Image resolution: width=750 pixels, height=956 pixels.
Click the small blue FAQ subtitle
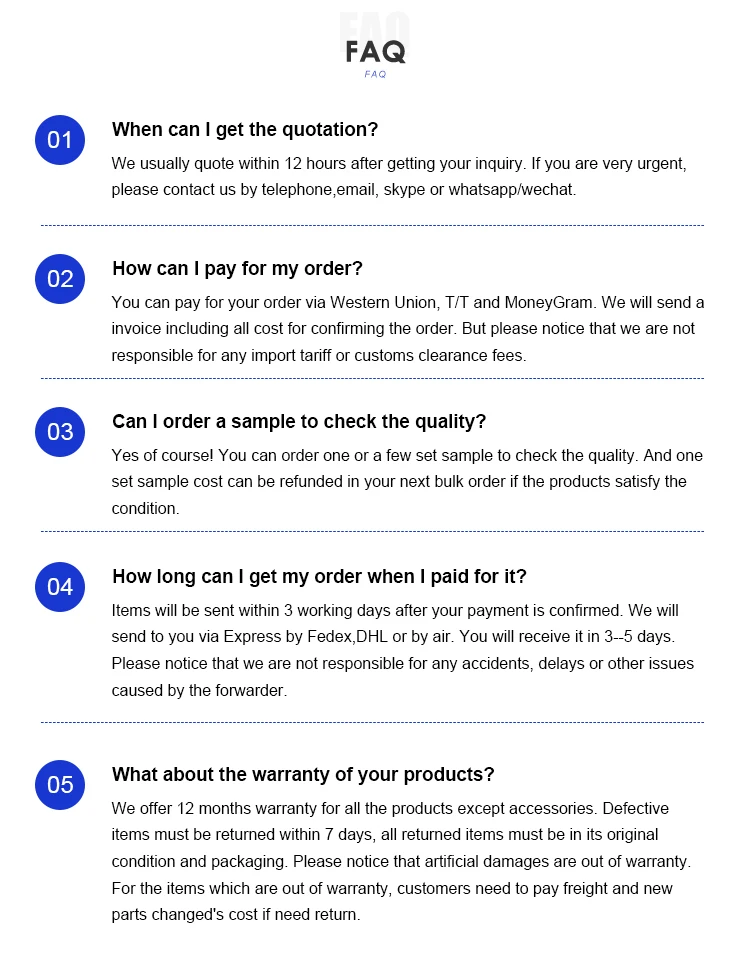pyautogui.click(x=375, y=74)
